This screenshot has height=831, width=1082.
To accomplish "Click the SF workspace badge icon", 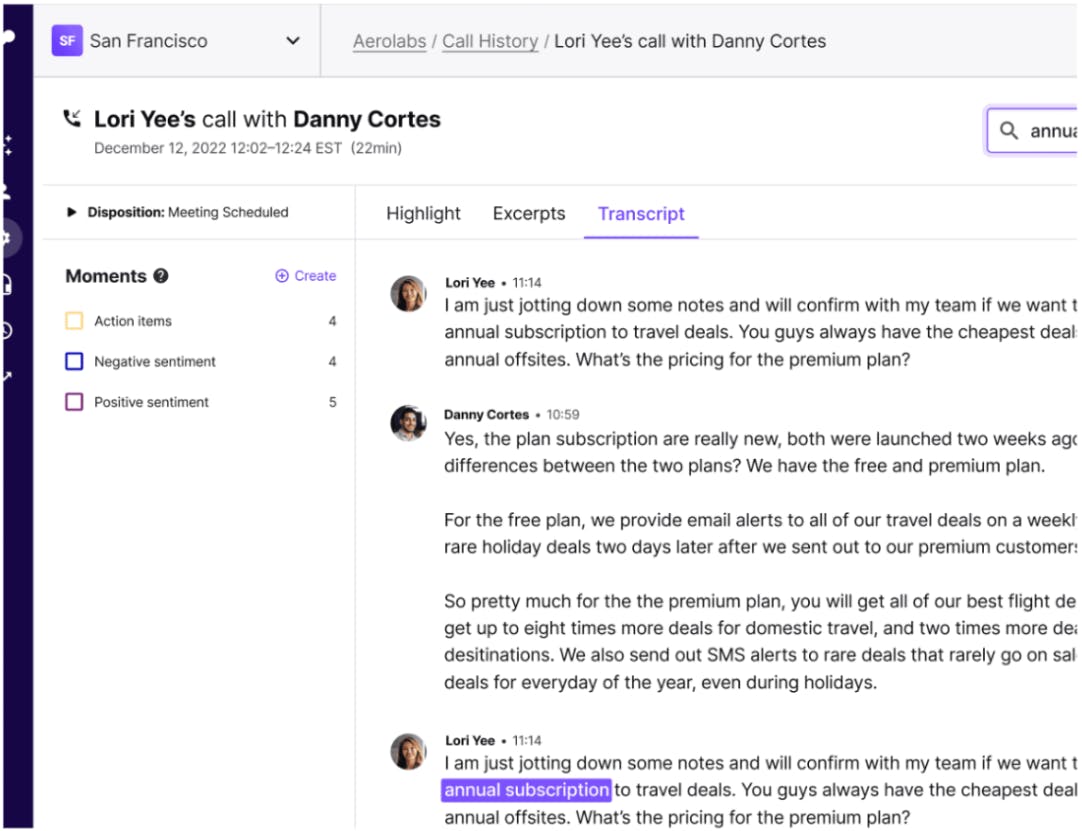I will coord(67,41).
